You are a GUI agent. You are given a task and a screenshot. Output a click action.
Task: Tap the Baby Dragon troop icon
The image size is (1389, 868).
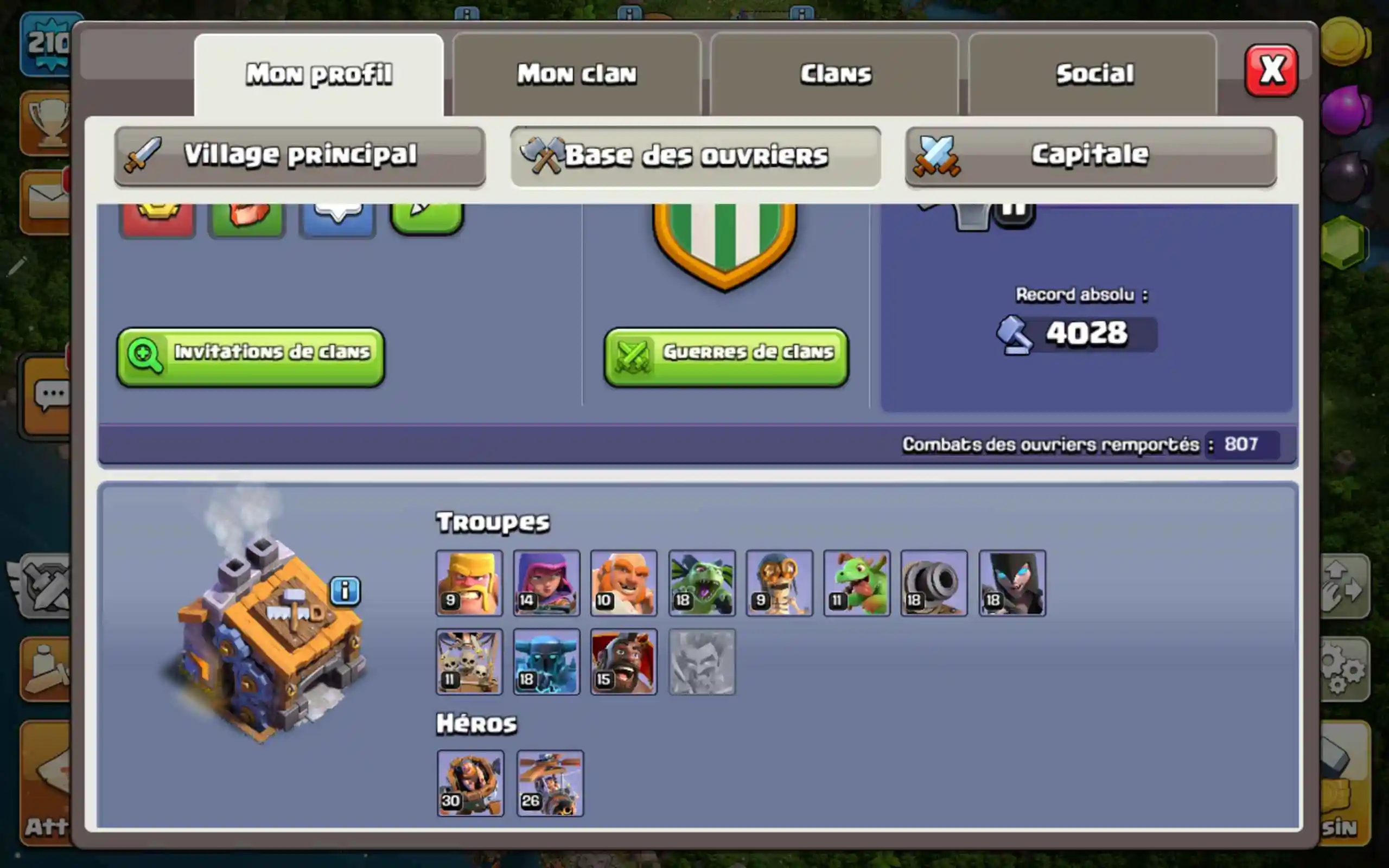click(x=856, y=583)
